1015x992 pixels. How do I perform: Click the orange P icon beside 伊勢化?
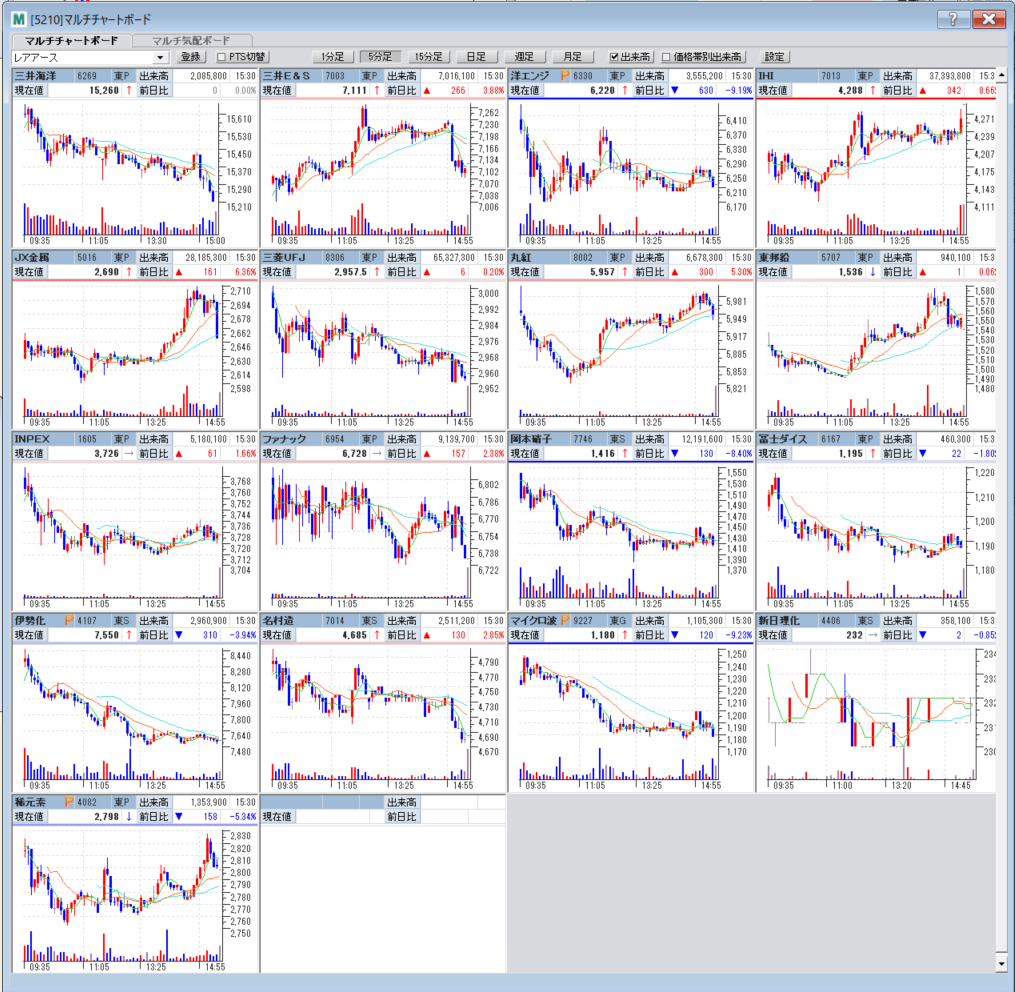coord(69,619)
